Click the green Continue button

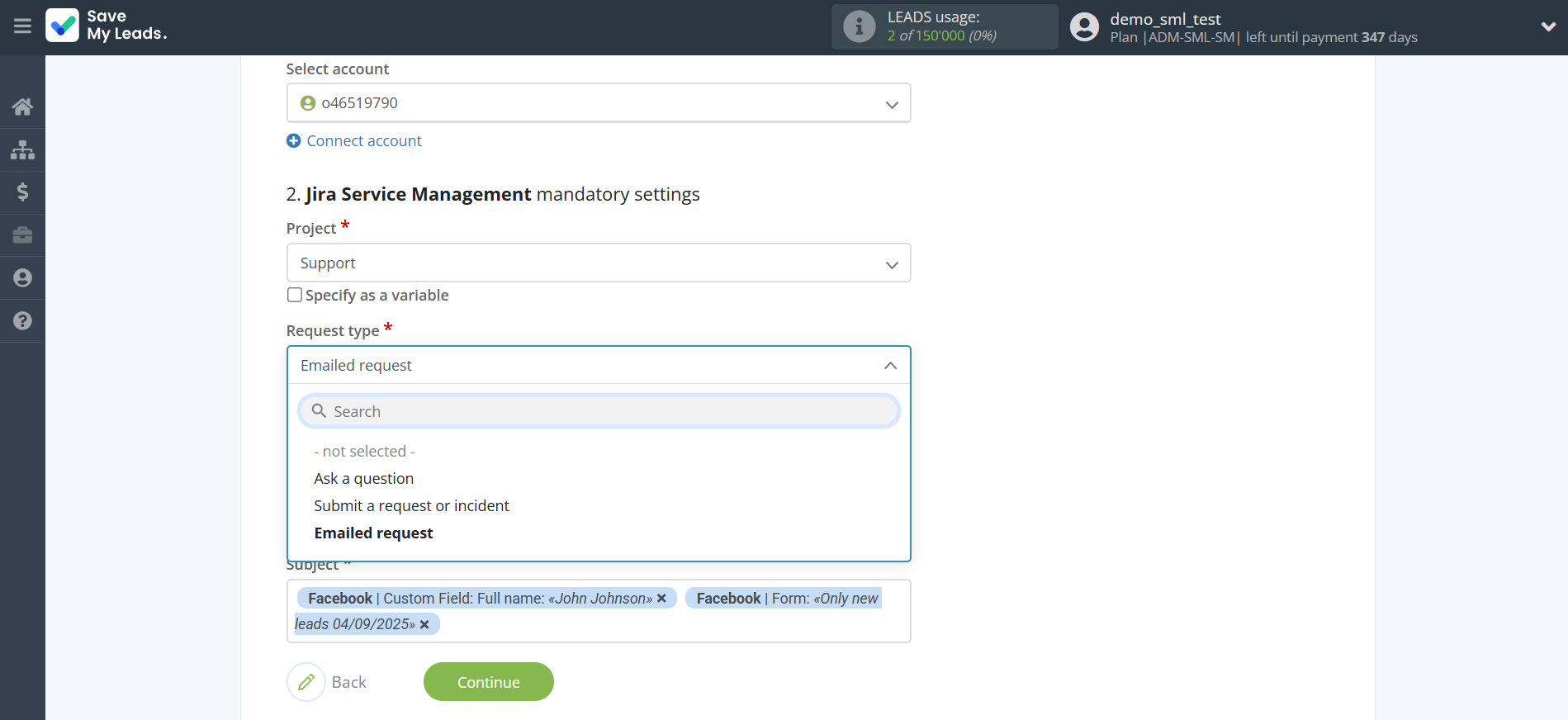click(x=488, y=682)
